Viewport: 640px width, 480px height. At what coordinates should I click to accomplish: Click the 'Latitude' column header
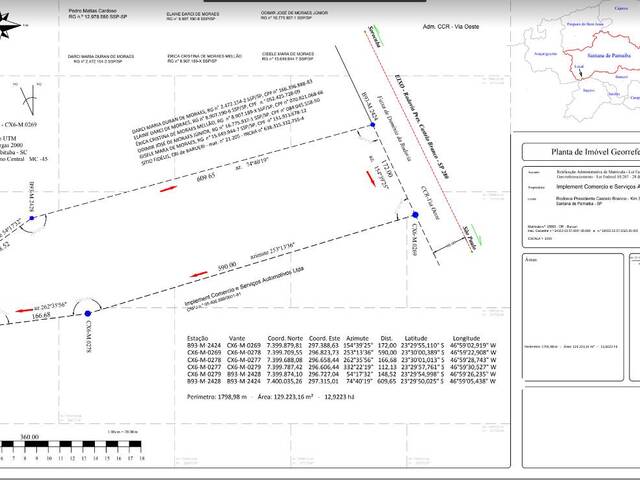click(416, 338)
